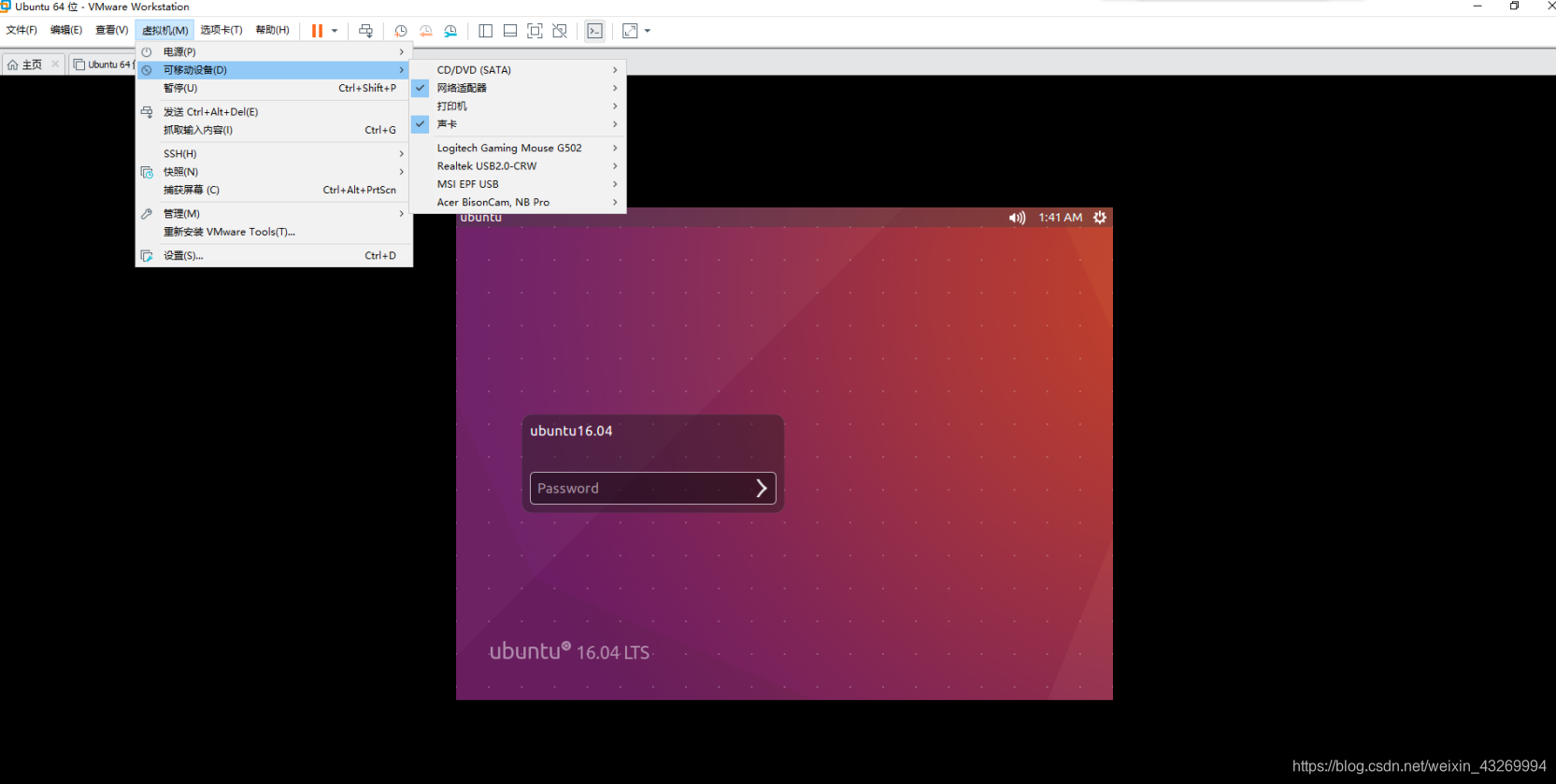This screenshot has height=784, width=1556.
Task: Open the 帮助(H) menu
Action: pos(273,30)
